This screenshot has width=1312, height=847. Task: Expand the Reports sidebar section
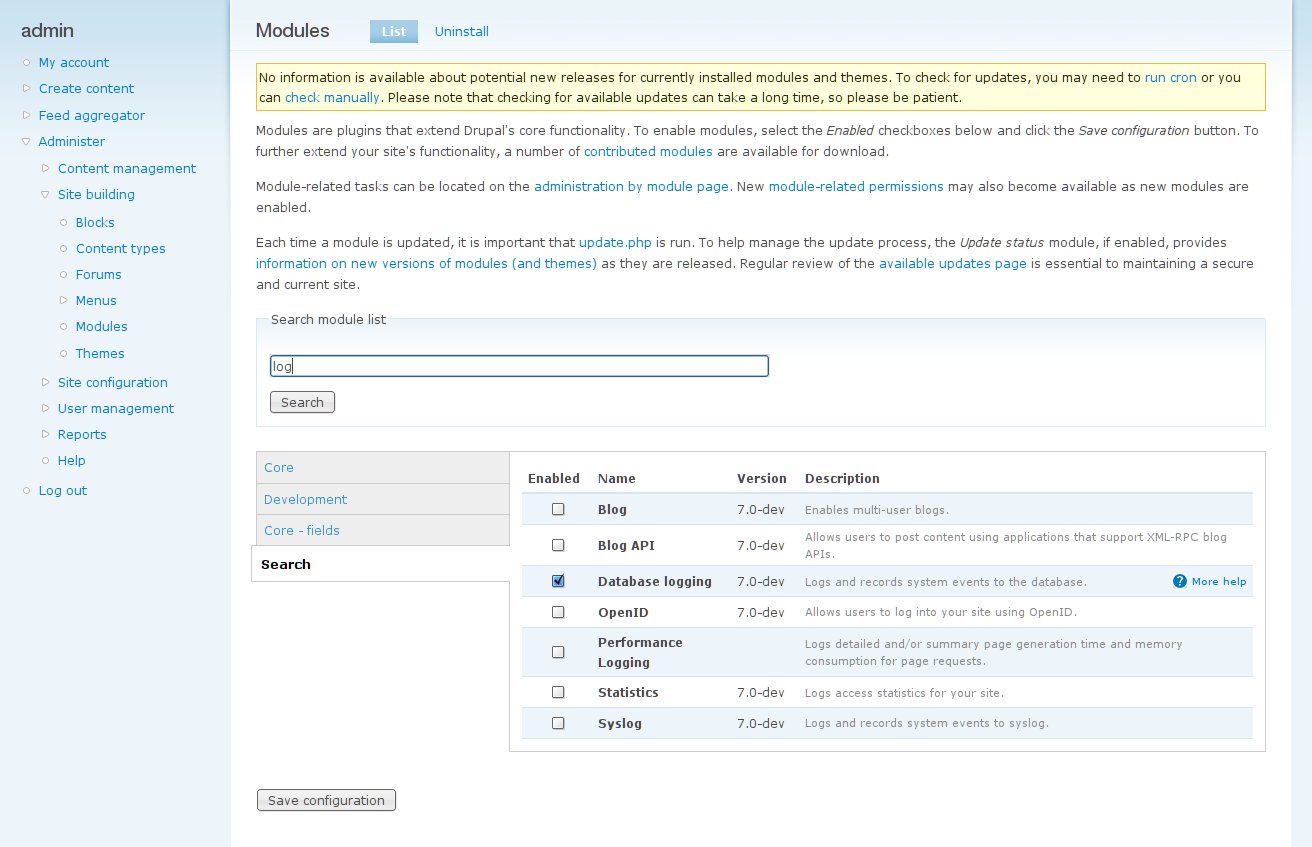pos(81,434)
